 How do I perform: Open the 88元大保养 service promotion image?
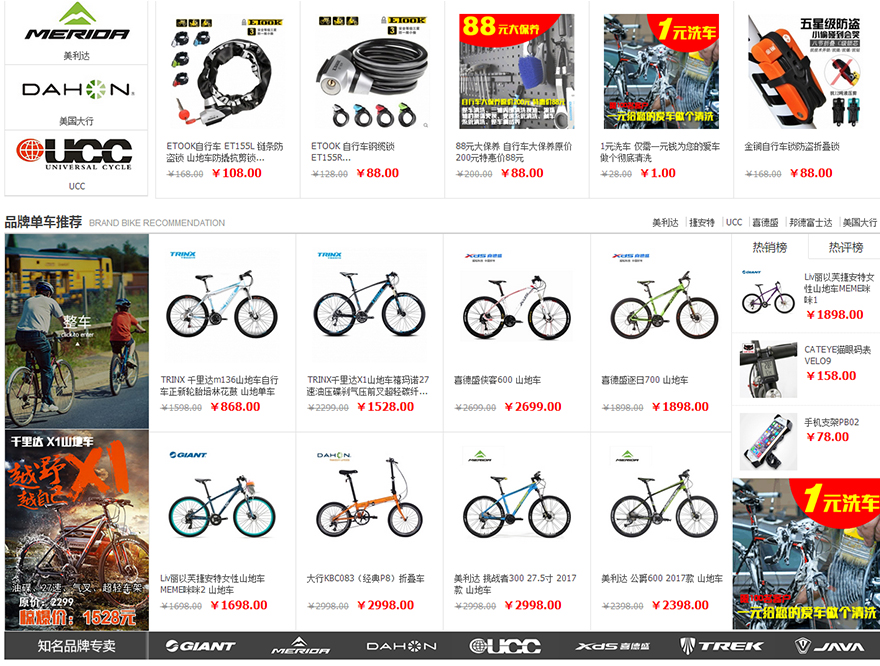click(x=516, y=71)
